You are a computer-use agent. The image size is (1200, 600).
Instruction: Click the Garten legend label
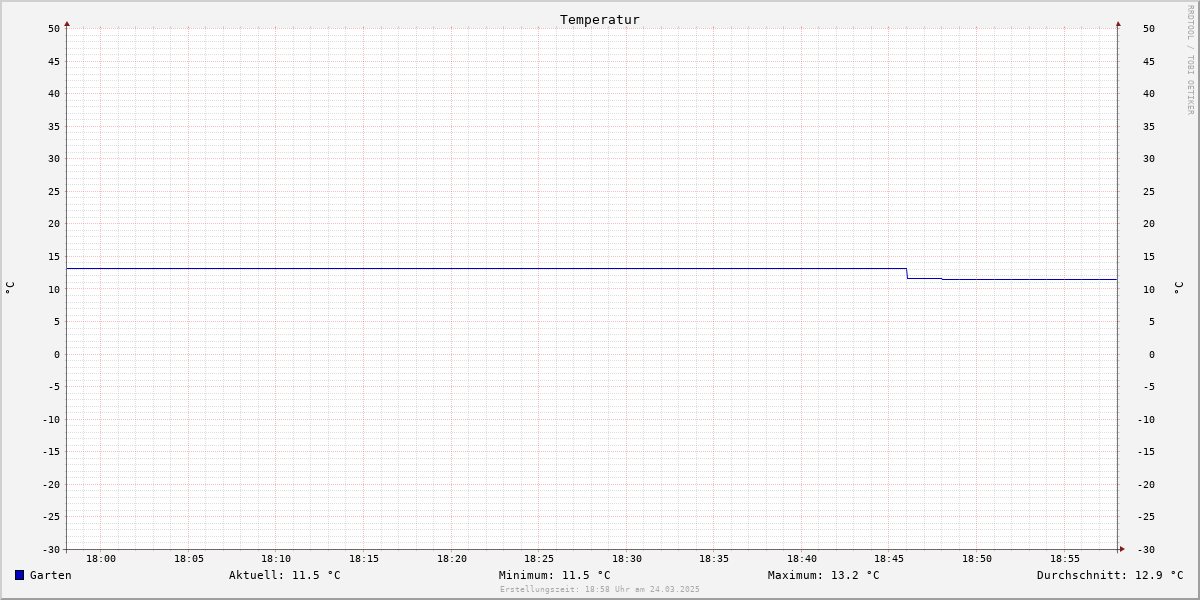51,575
